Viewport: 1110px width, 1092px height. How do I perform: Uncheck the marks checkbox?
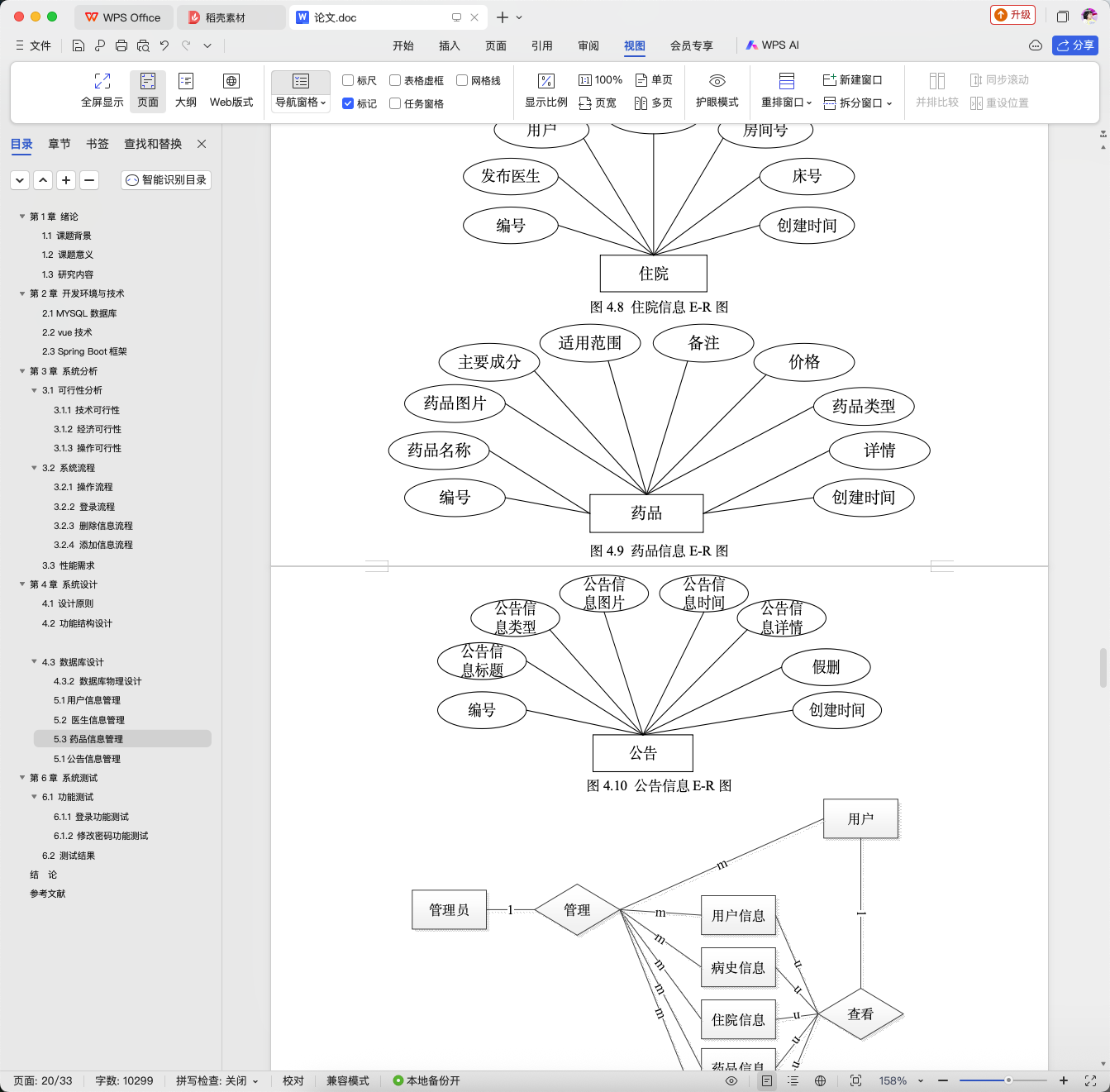pyautogui.click(x=348, y=103)
